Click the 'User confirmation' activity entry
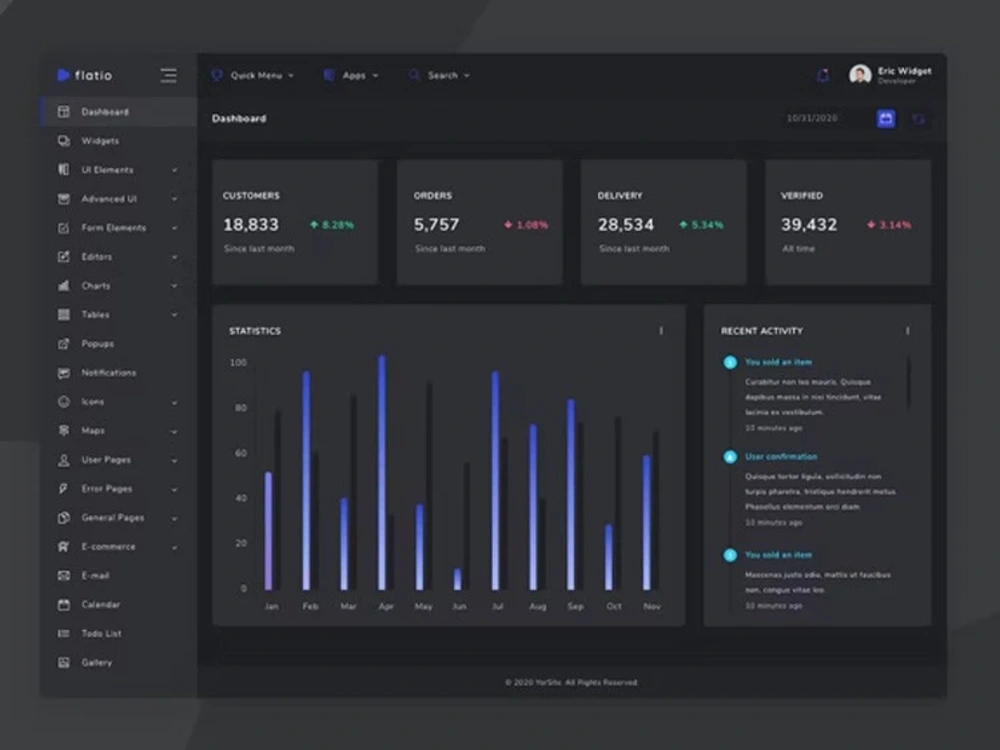The height and width of the screenshot is (750, 1000). pos(781,457)
